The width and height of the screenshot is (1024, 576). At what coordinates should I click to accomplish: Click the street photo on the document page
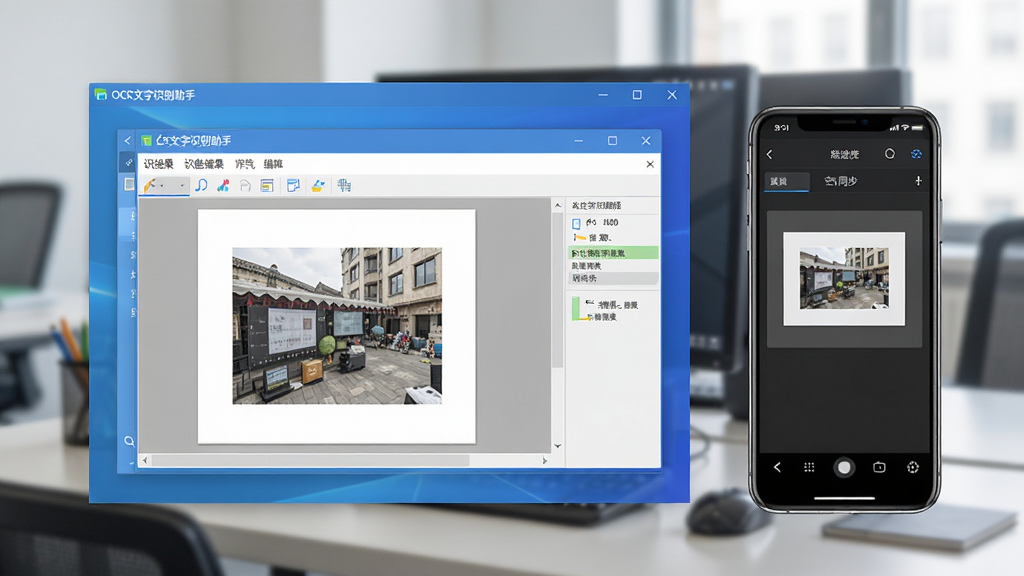point(337,326)
